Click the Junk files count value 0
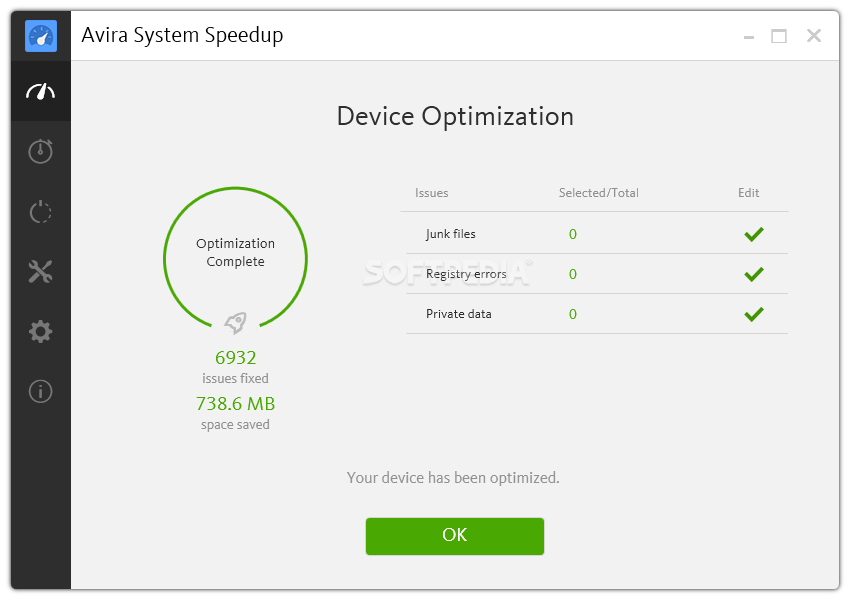Image resolution: width=850 pixels, height=600 pixels. (572, 234)
